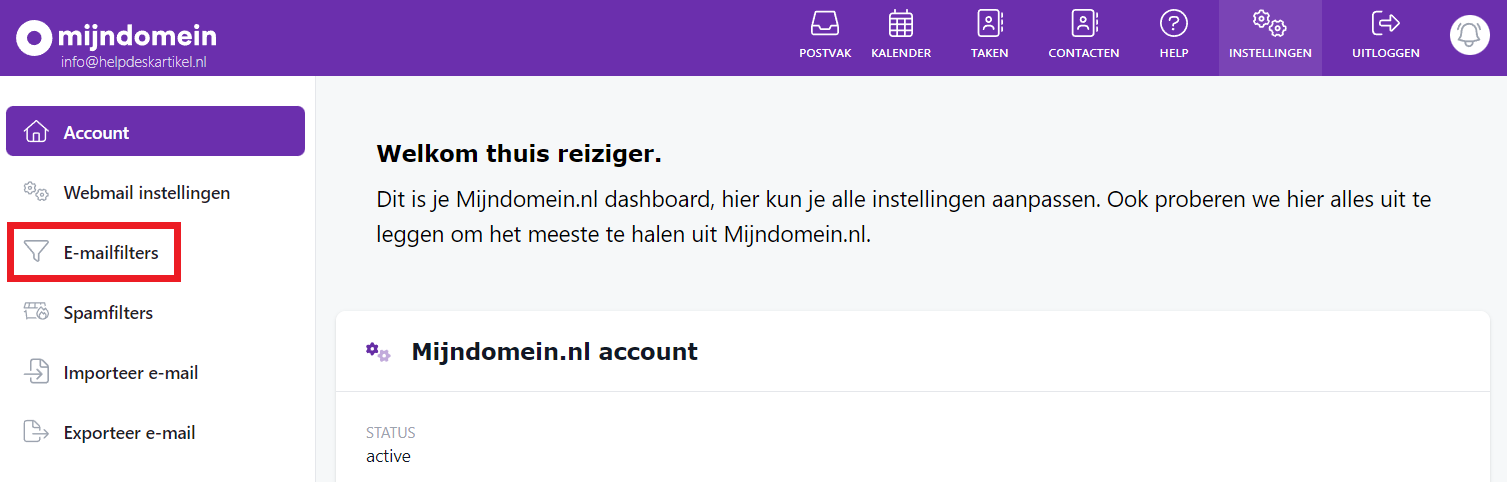Click the funnel icon beside E-mailfilters
This screenshot has width=1507, height=482.
pos(36,253)
